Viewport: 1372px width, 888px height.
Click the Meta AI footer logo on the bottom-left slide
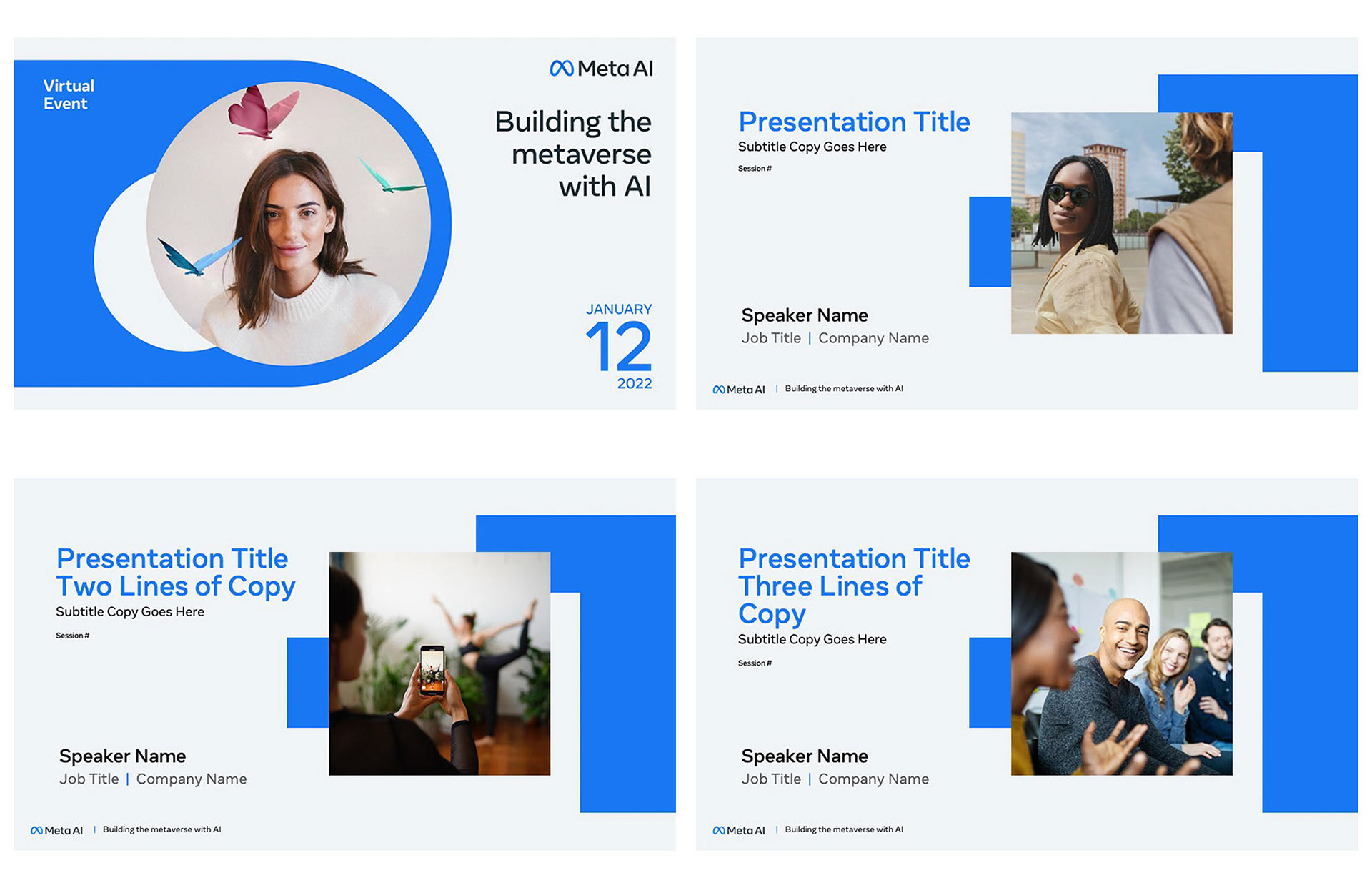coord(56,830)
